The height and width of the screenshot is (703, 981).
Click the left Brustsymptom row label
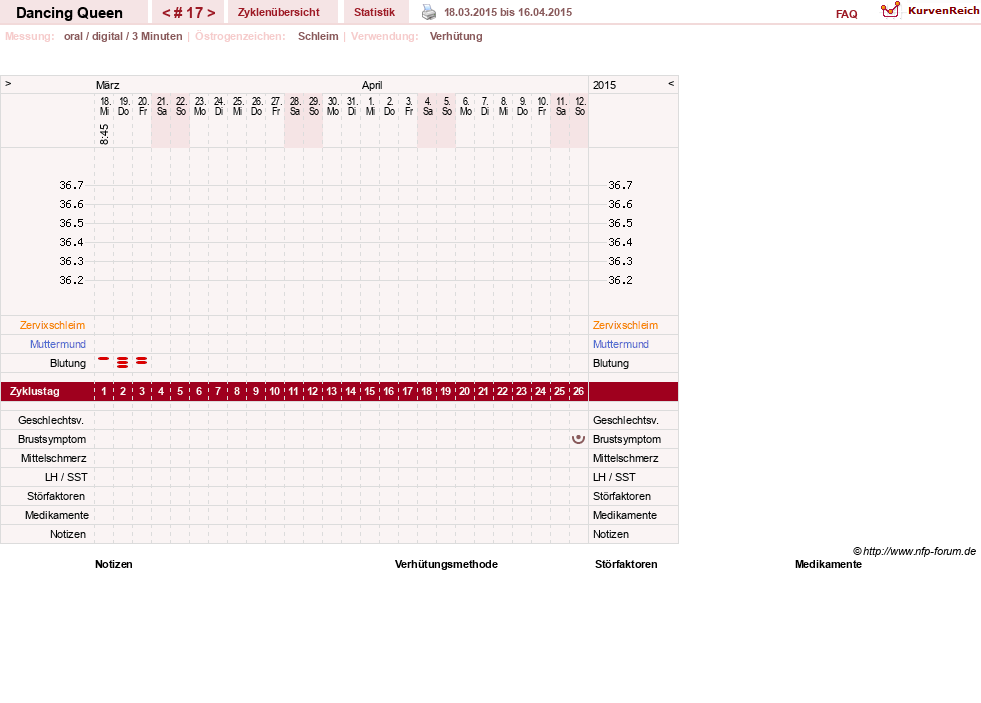point(52,439)
